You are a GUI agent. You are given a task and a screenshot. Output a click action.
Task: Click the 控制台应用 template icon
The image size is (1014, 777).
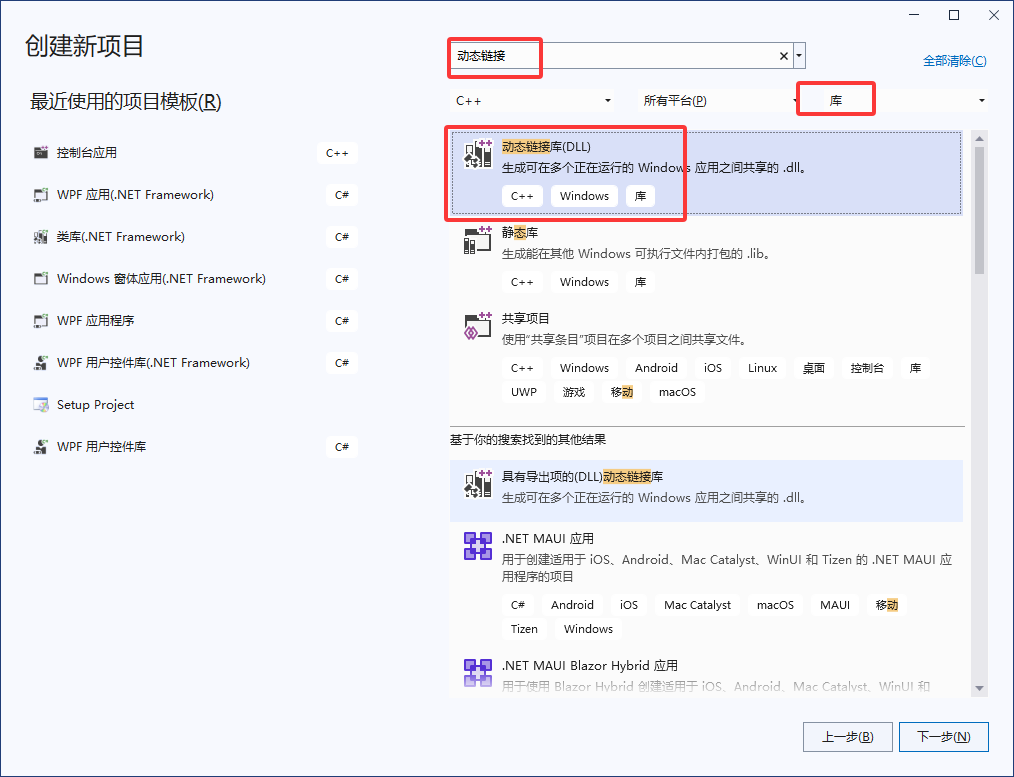coord(41,153)
